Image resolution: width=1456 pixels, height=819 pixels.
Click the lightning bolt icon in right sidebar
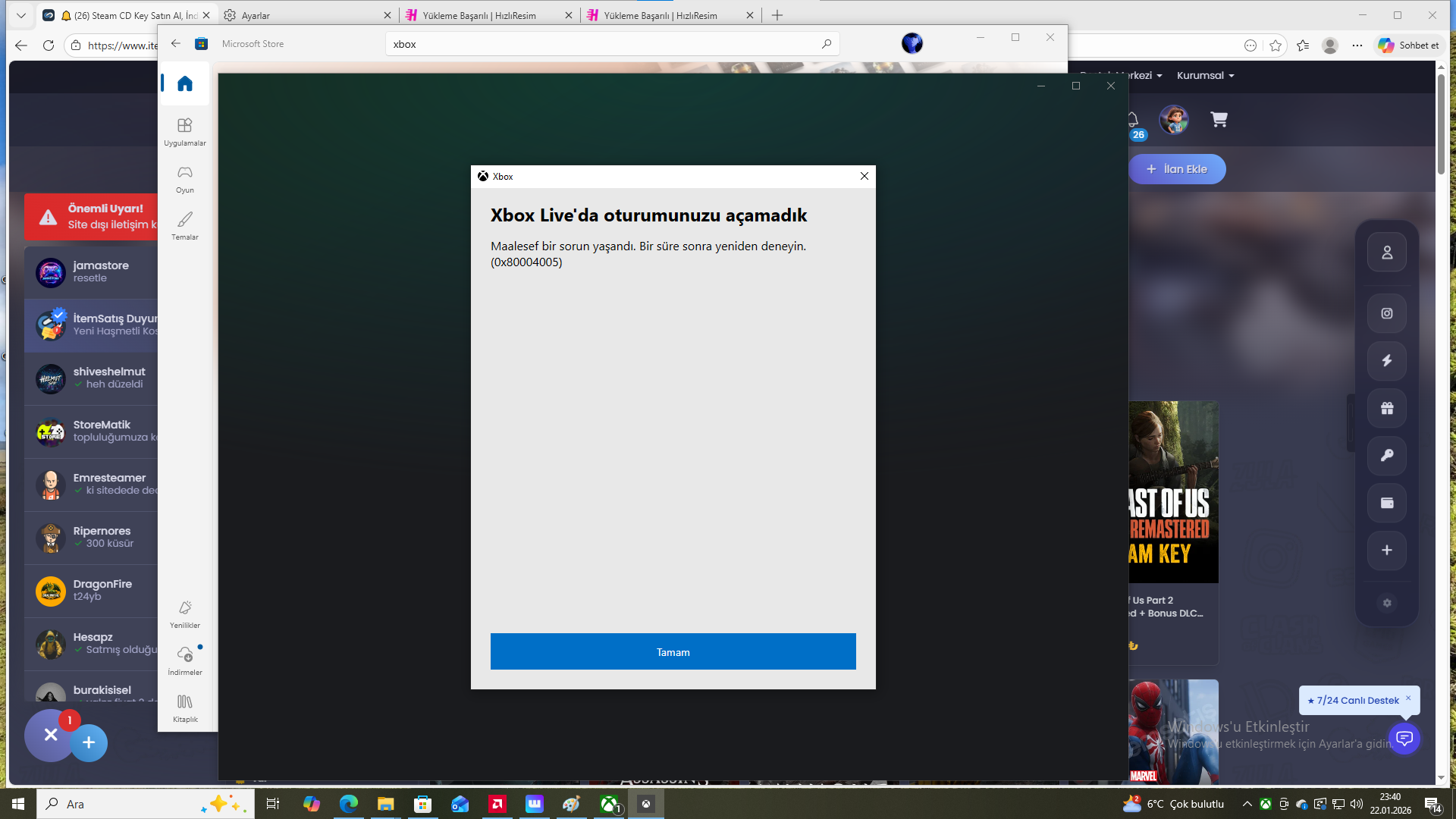[x=1387, y=361]
